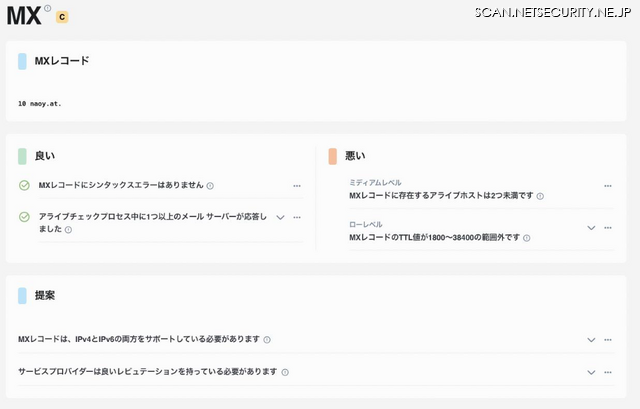Image resolution: width=640 pixels, height=409 pixels.
Task: Expand the alive check mail server response row
Action: tap(280, 217)
